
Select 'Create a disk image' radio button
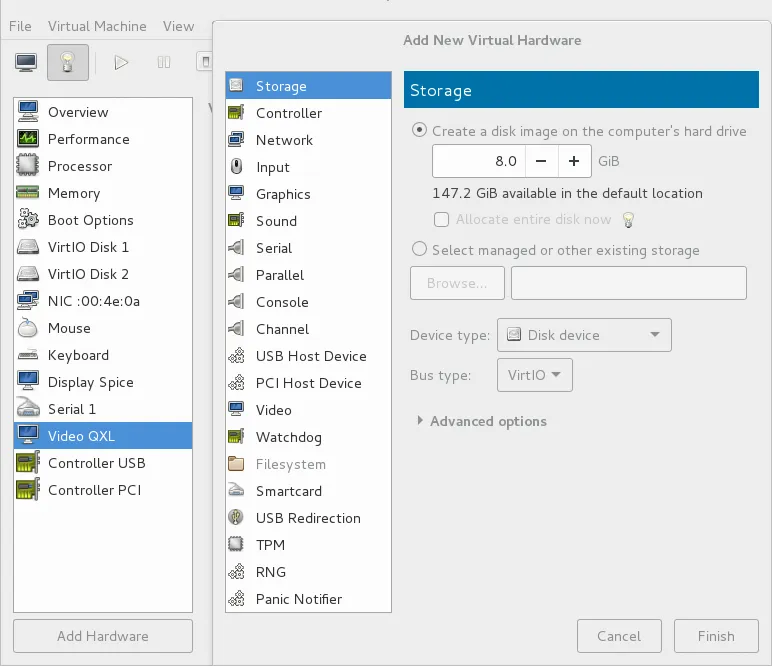[x=419, y=130]
